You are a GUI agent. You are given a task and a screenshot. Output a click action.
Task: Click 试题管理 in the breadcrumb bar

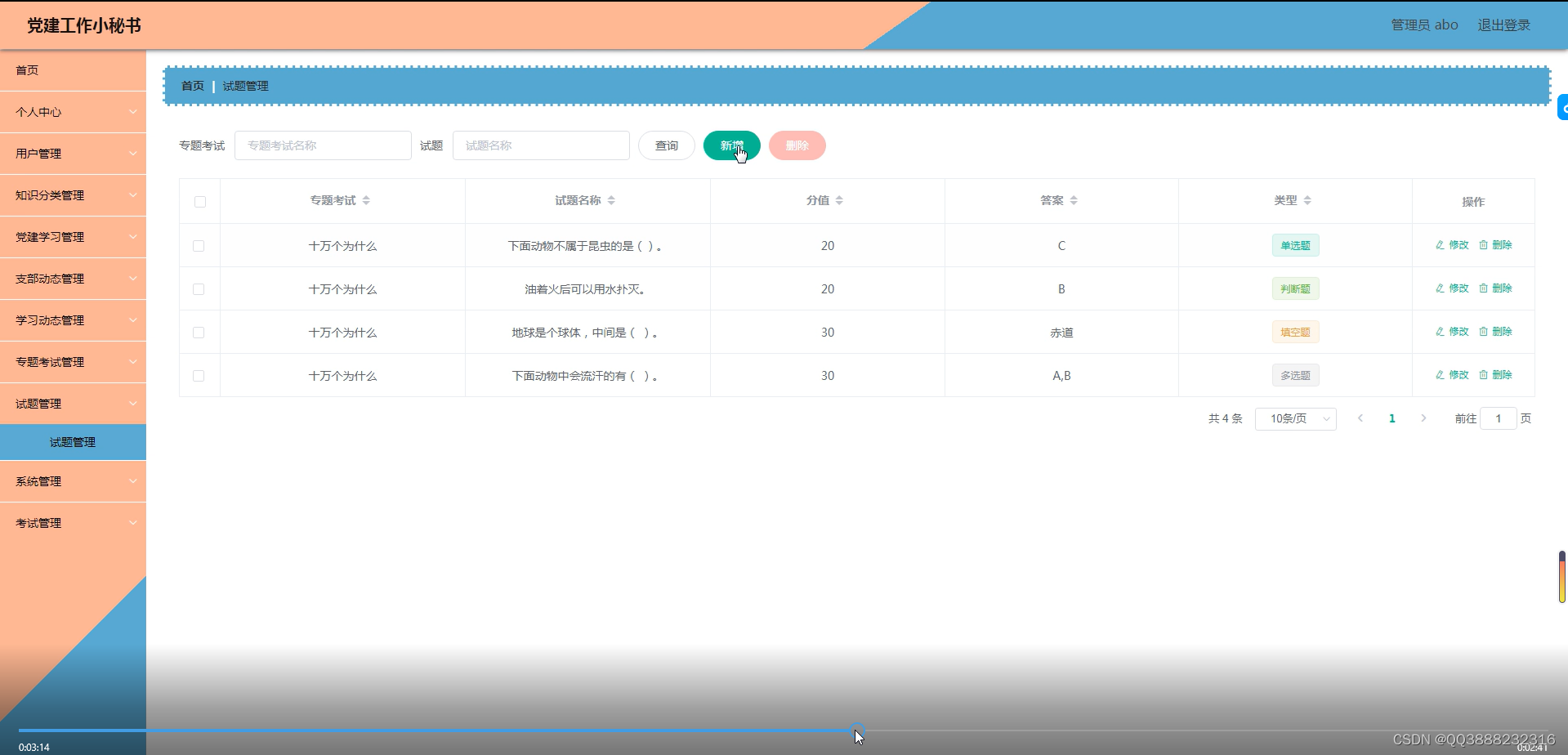coord(246,86)
